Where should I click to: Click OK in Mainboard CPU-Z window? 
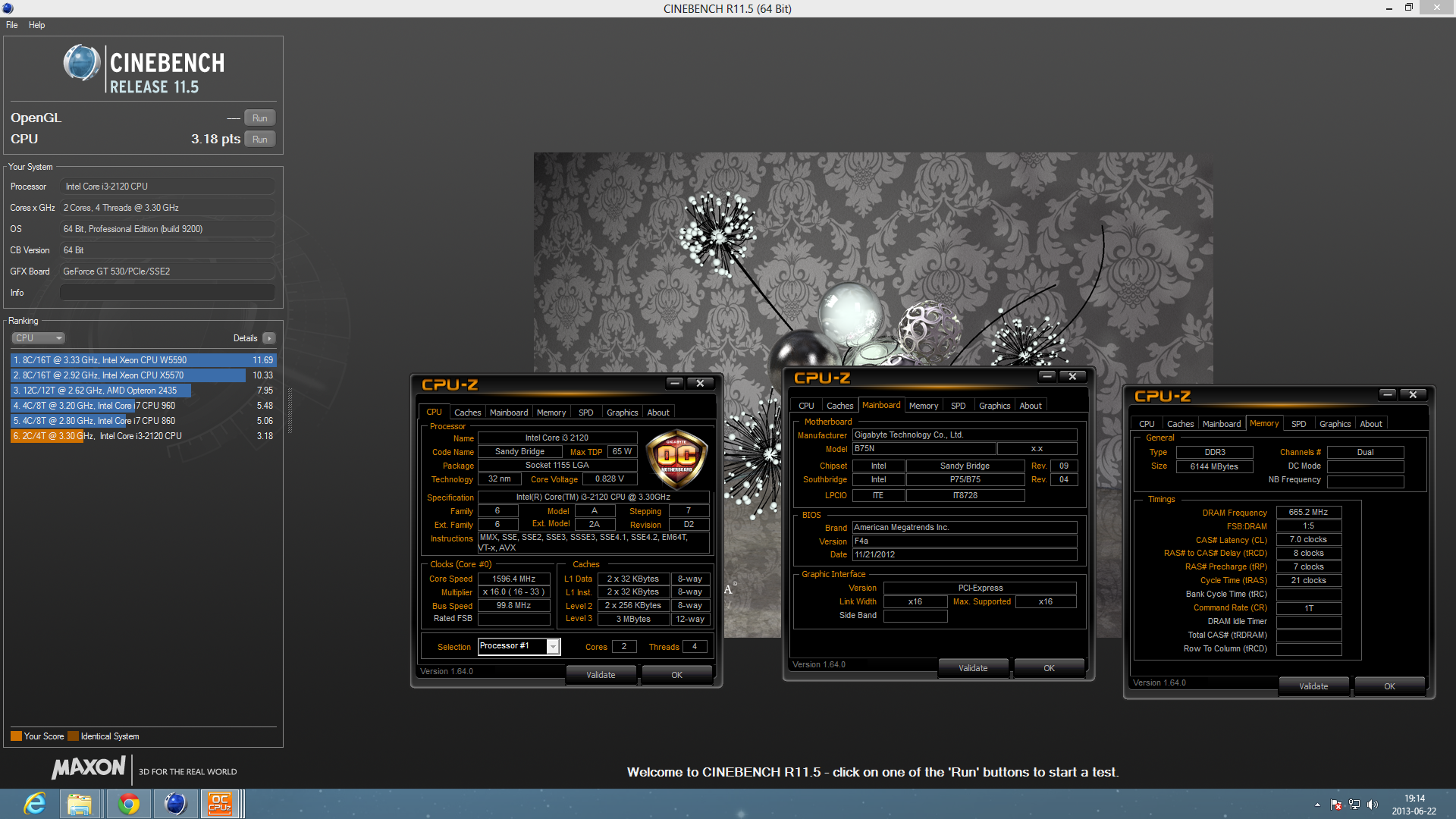[x=1050, y=668]
